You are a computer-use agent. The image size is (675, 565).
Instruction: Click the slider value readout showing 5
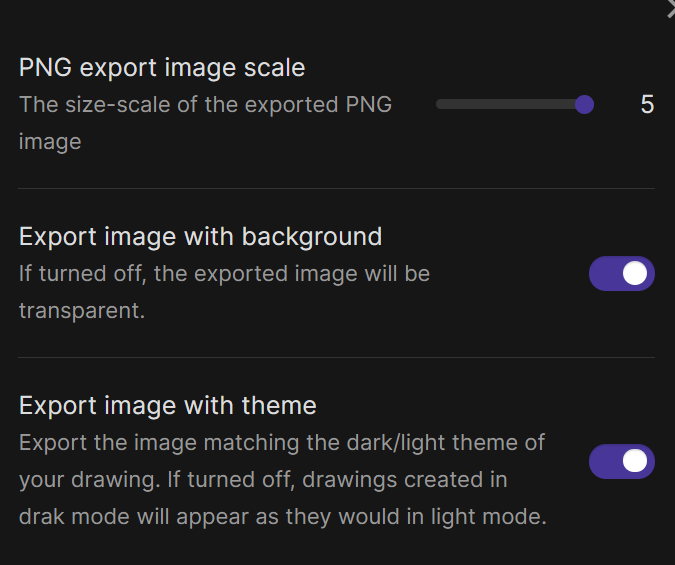click(x=647, y=105)
